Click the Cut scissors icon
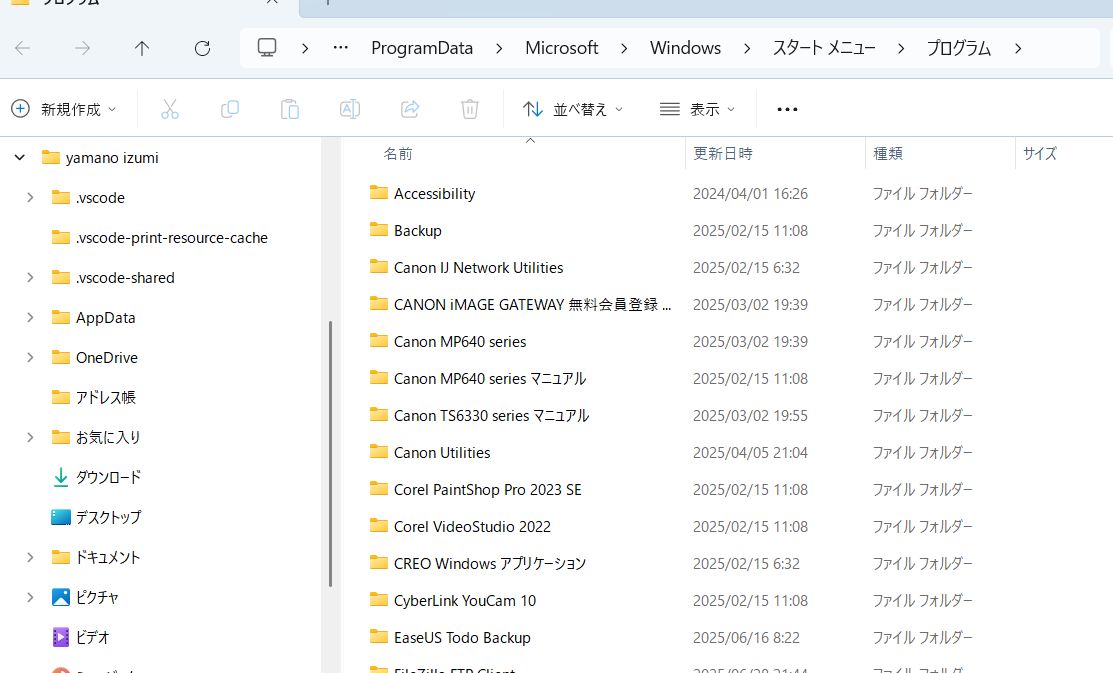This screenshot has width=1113, height=673. click(170, 109)
